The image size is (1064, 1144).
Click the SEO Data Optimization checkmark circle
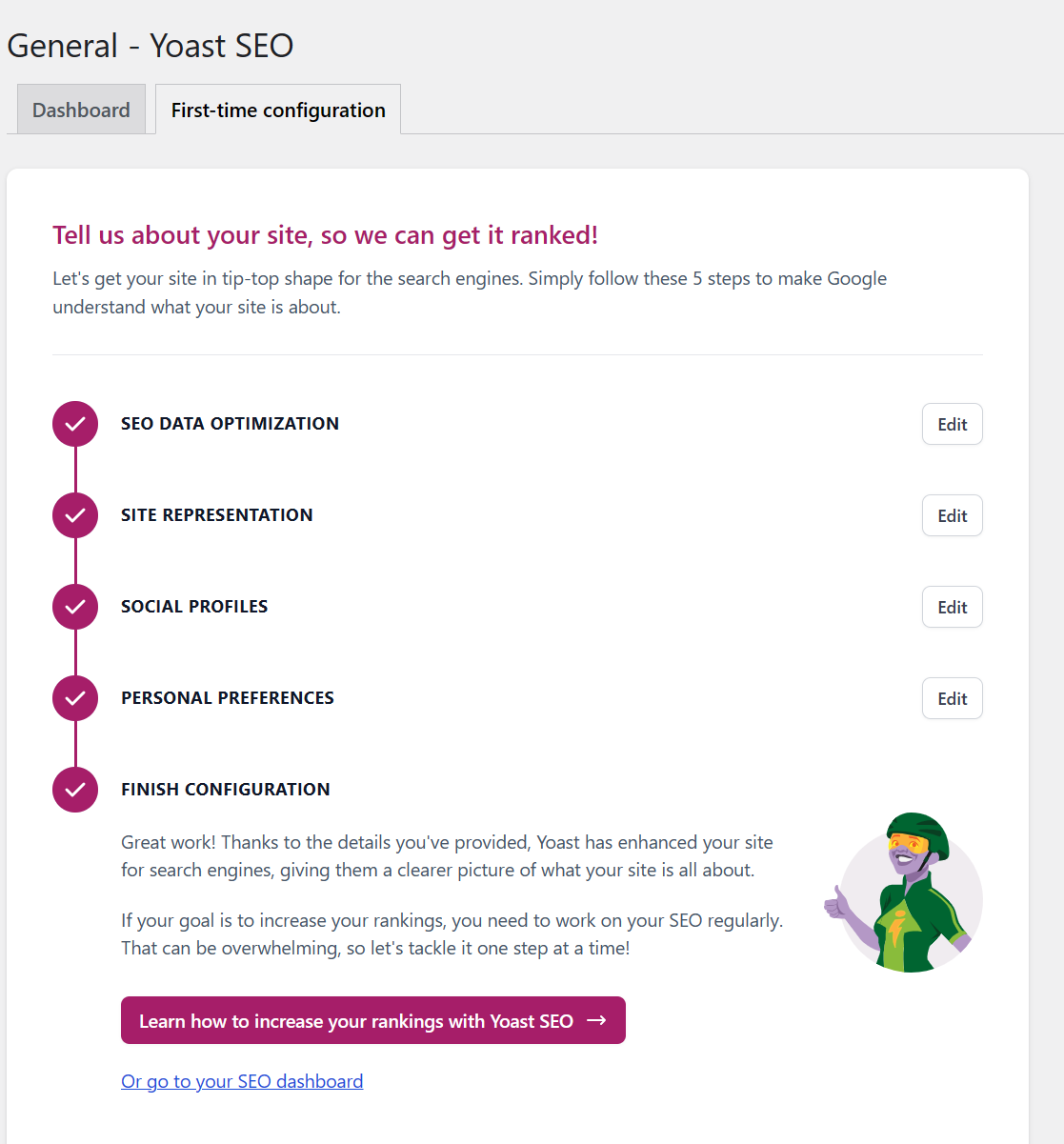pyautogui.click(x=75, y=424)
